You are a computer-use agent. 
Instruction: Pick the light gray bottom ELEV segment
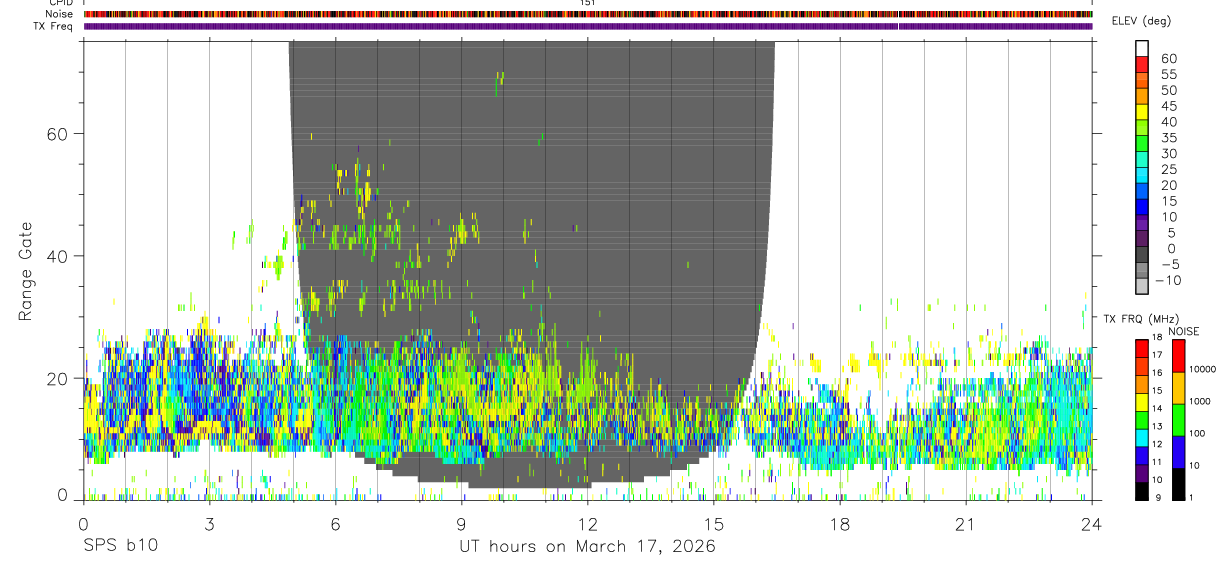[x=1142, y=287]
